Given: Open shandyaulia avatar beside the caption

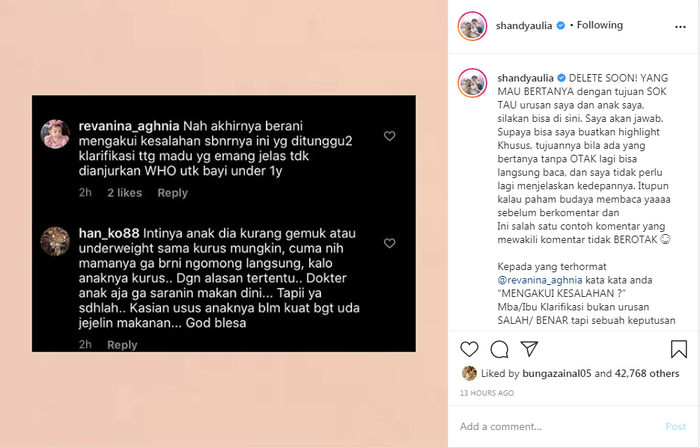Looking at the screenshot, I should (472, 83).
